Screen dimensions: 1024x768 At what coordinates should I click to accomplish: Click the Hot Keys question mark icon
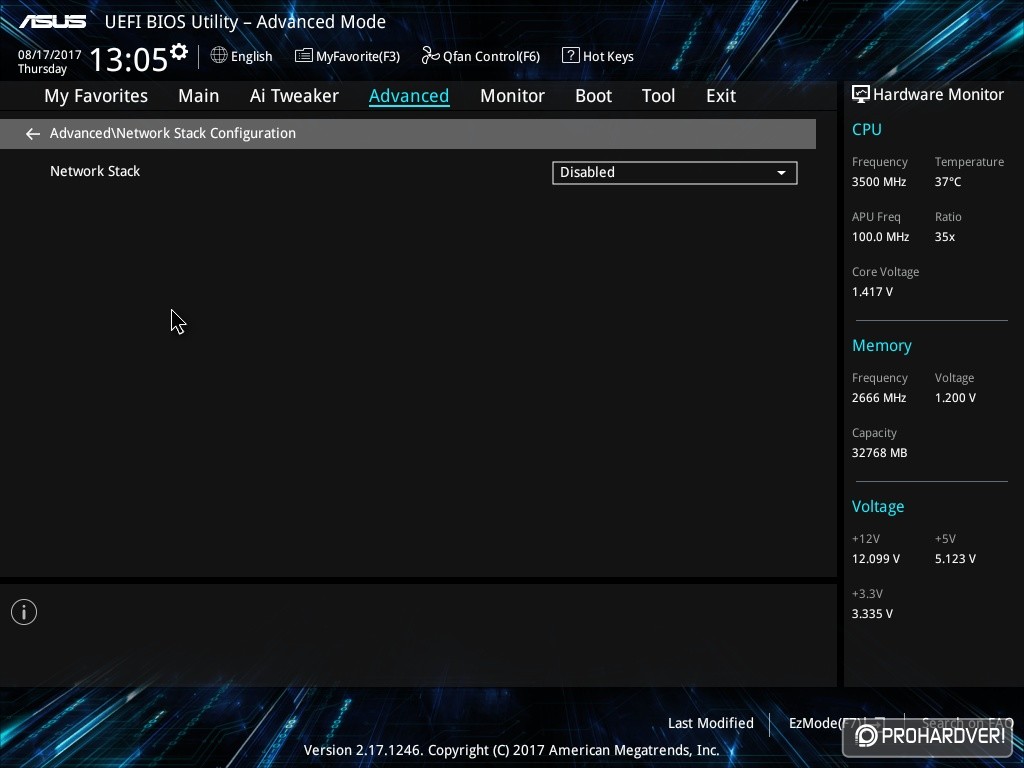coord(570,56)
